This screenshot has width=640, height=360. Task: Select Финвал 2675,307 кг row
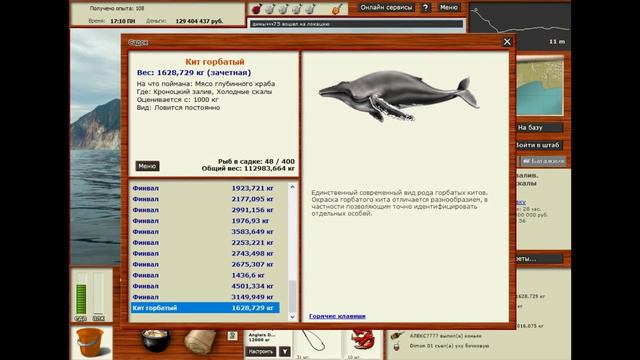tap(205, 264)
